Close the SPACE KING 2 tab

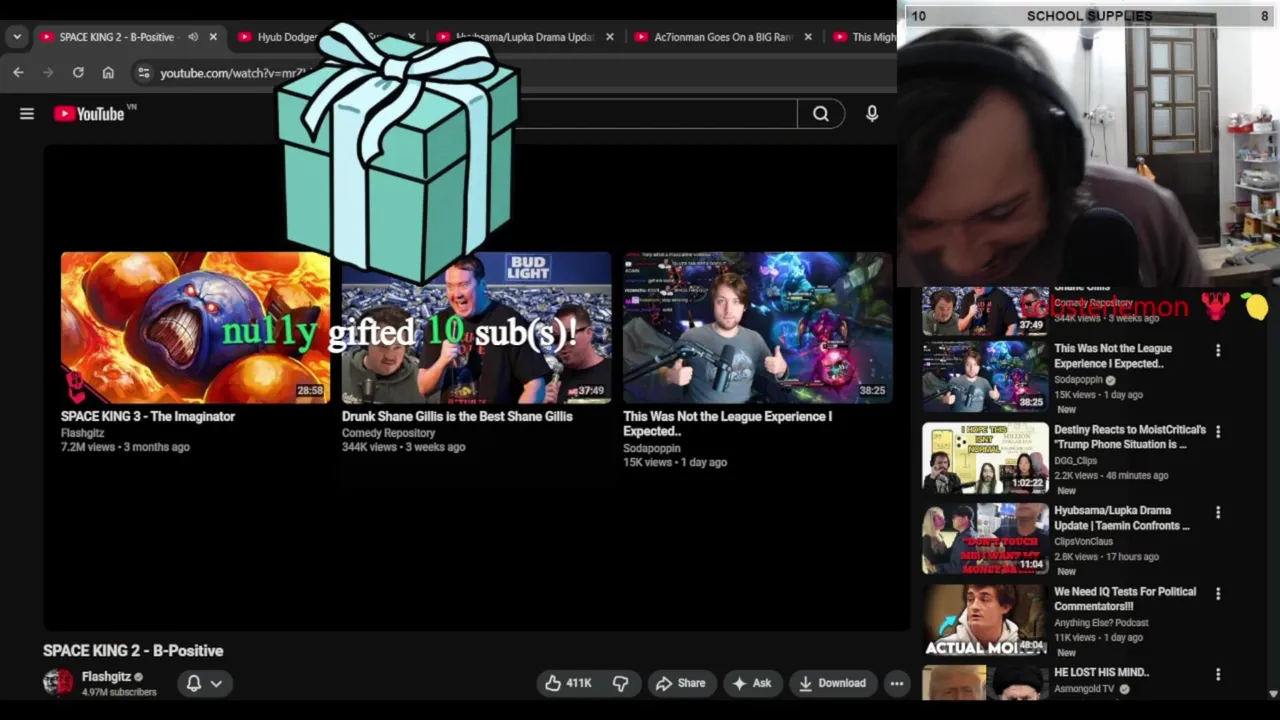point(213,37)
